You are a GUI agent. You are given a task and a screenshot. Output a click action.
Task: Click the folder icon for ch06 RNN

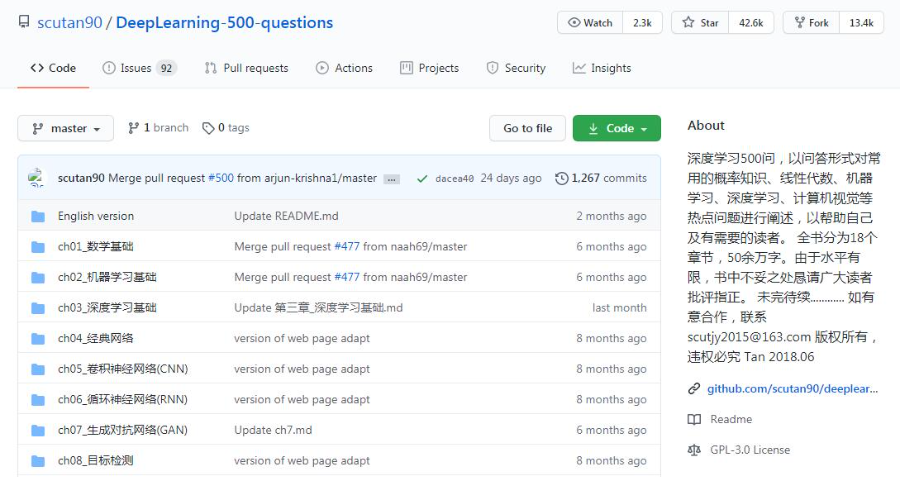pyautogui.click(x=38, y=400)
